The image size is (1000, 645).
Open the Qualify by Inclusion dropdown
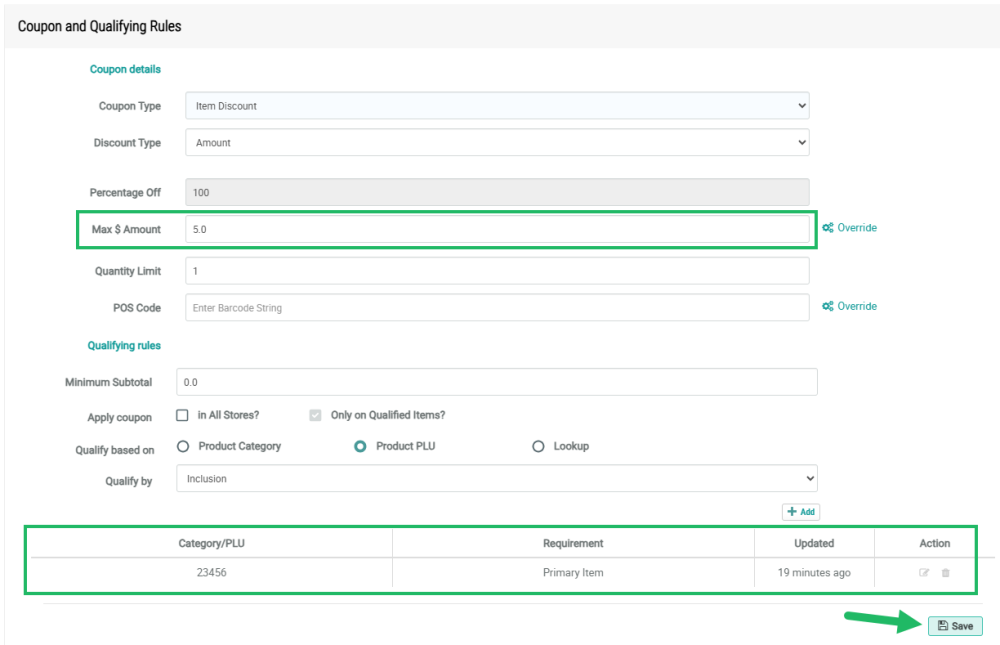point(497,479)
